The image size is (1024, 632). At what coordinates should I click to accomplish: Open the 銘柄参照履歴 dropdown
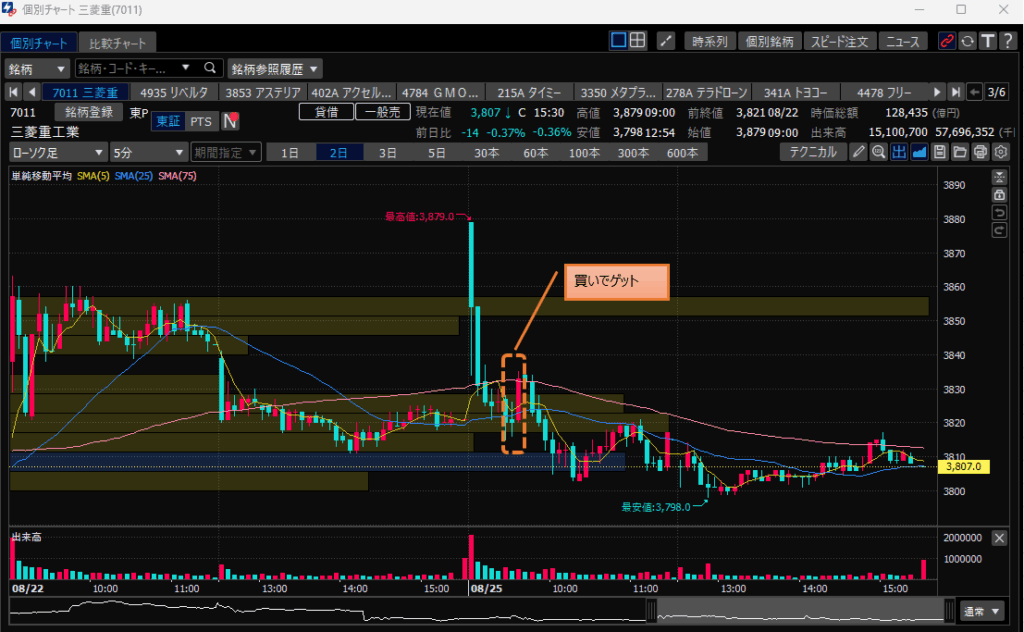275,69
